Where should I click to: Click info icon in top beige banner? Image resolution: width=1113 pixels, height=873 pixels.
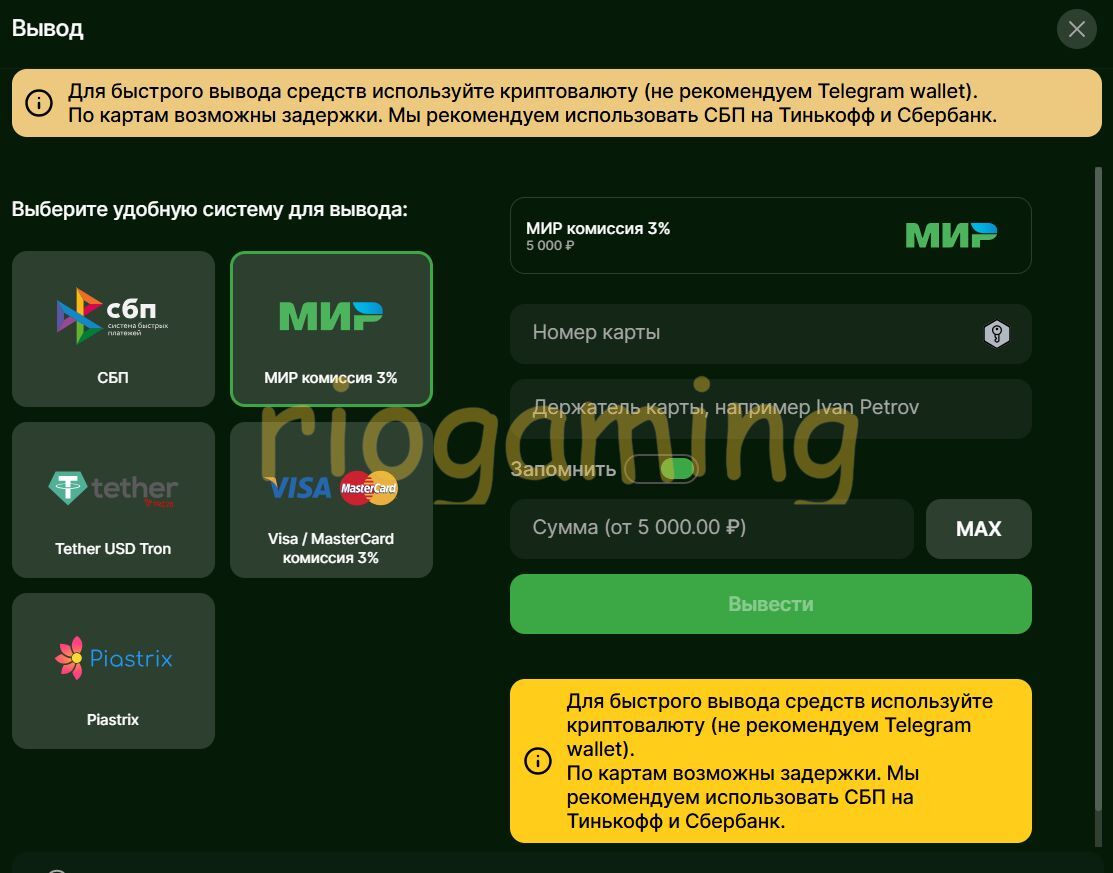click(39, 103)
